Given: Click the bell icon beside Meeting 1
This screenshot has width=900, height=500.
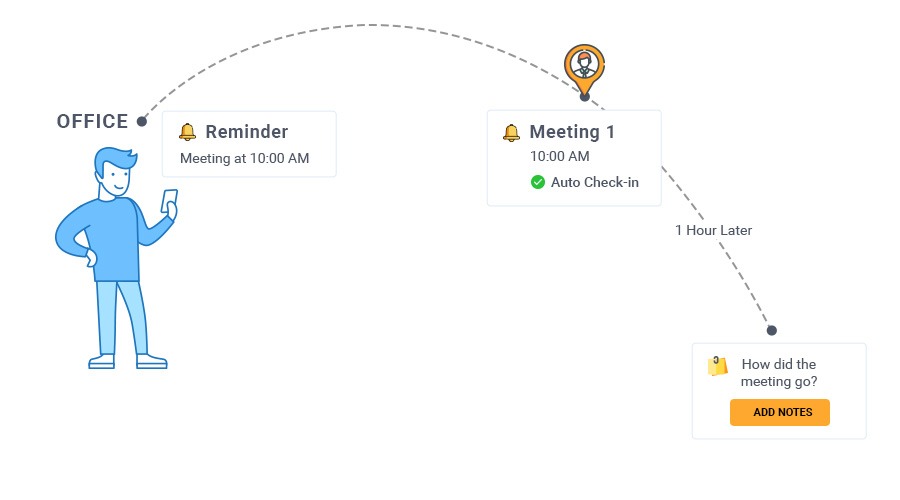Looking at the screenshot, I should point(511,133).
